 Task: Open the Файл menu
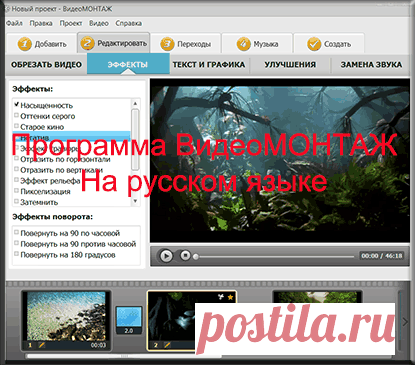click(x=14, y=23)
